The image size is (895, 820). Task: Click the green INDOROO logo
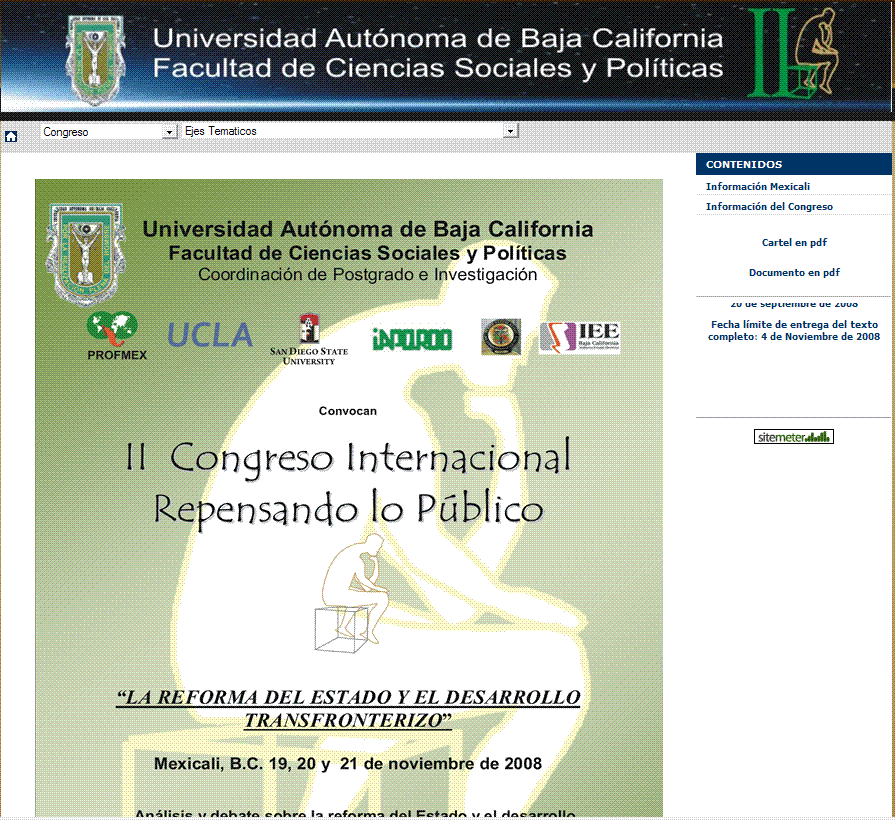pyautogui.click(x=412, y=339)
